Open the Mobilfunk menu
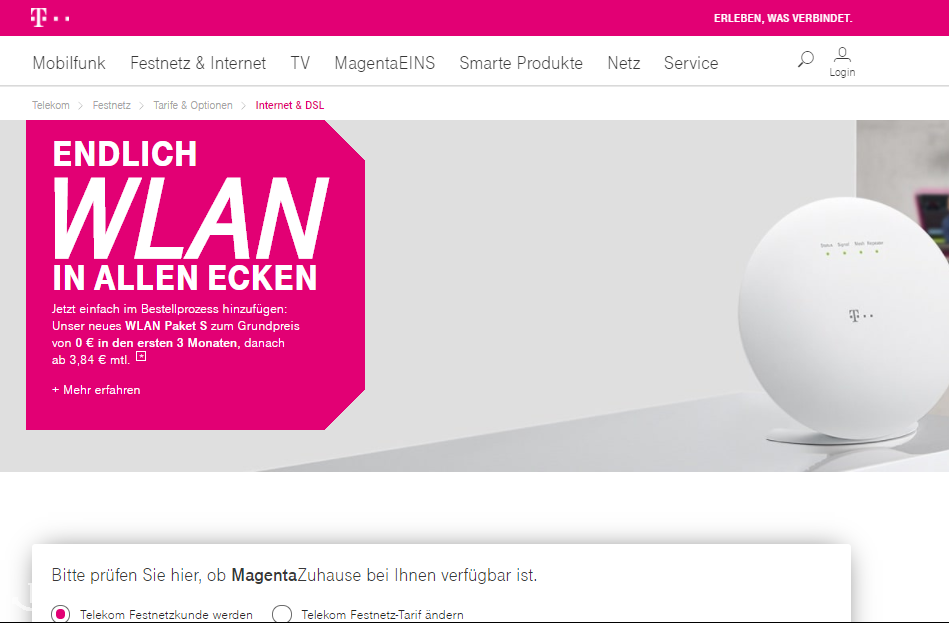Screen dimensions: 949x623 point(69,63)
